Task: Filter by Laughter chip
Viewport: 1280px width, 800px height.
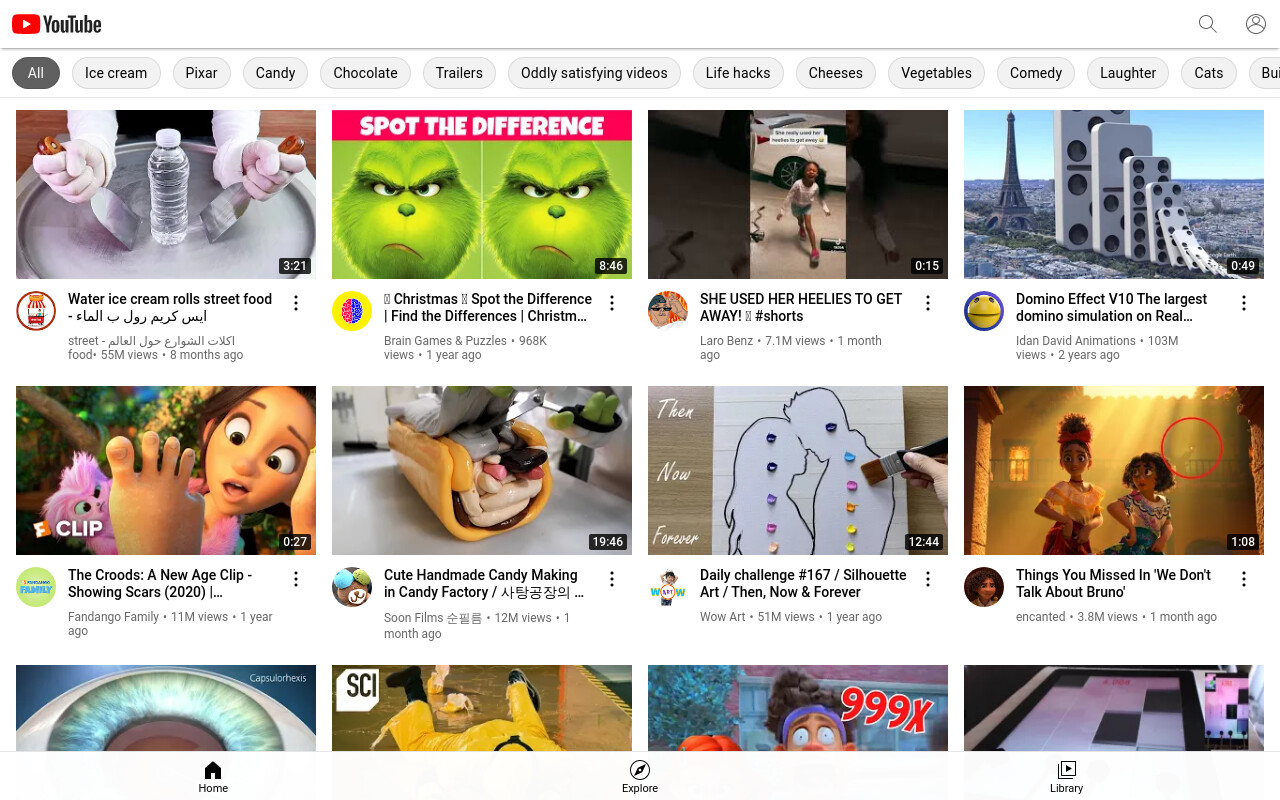Action: click(1128, 73)
